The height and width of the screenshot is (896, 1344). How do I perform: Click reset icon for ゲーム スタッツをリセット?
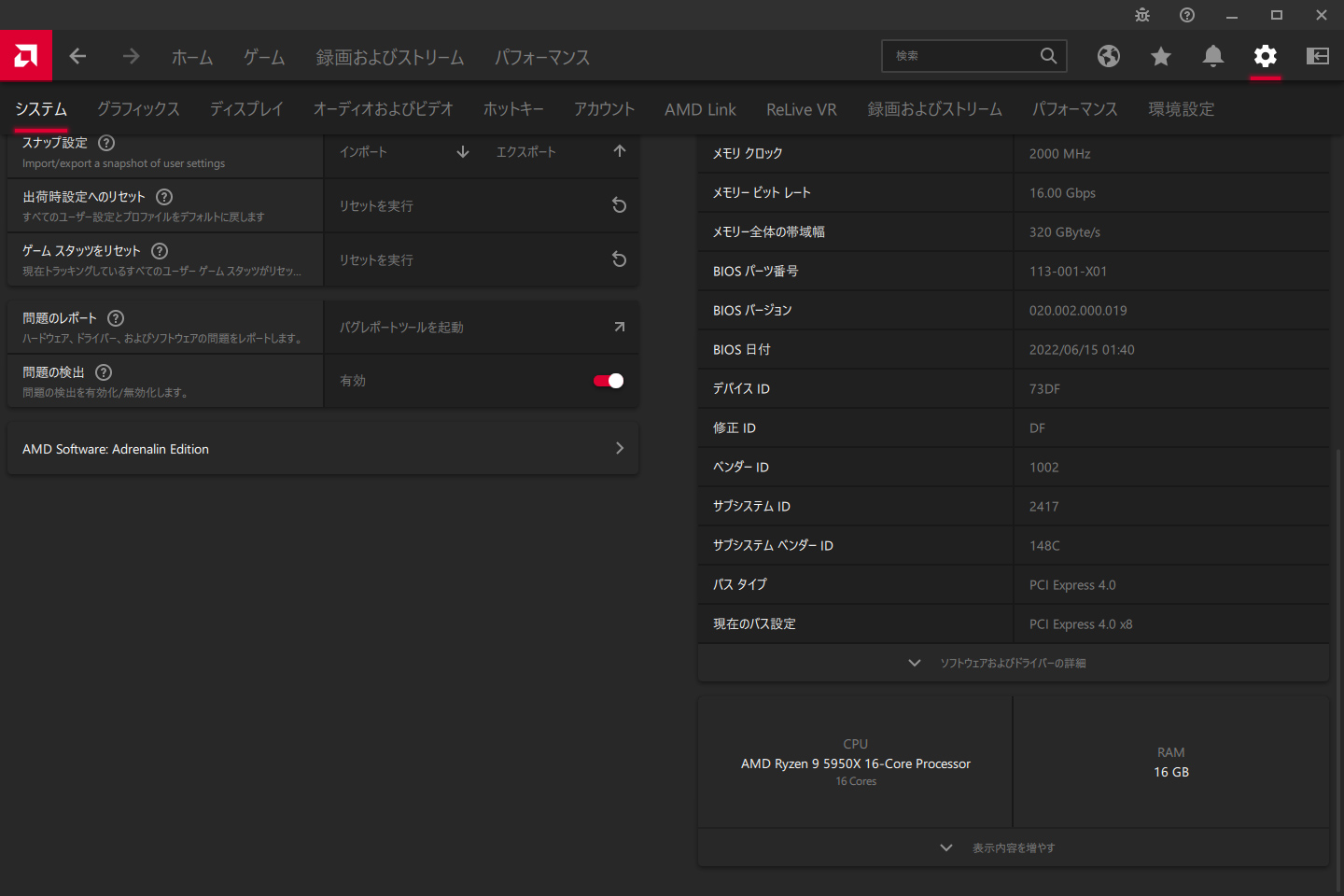point(619,259)
